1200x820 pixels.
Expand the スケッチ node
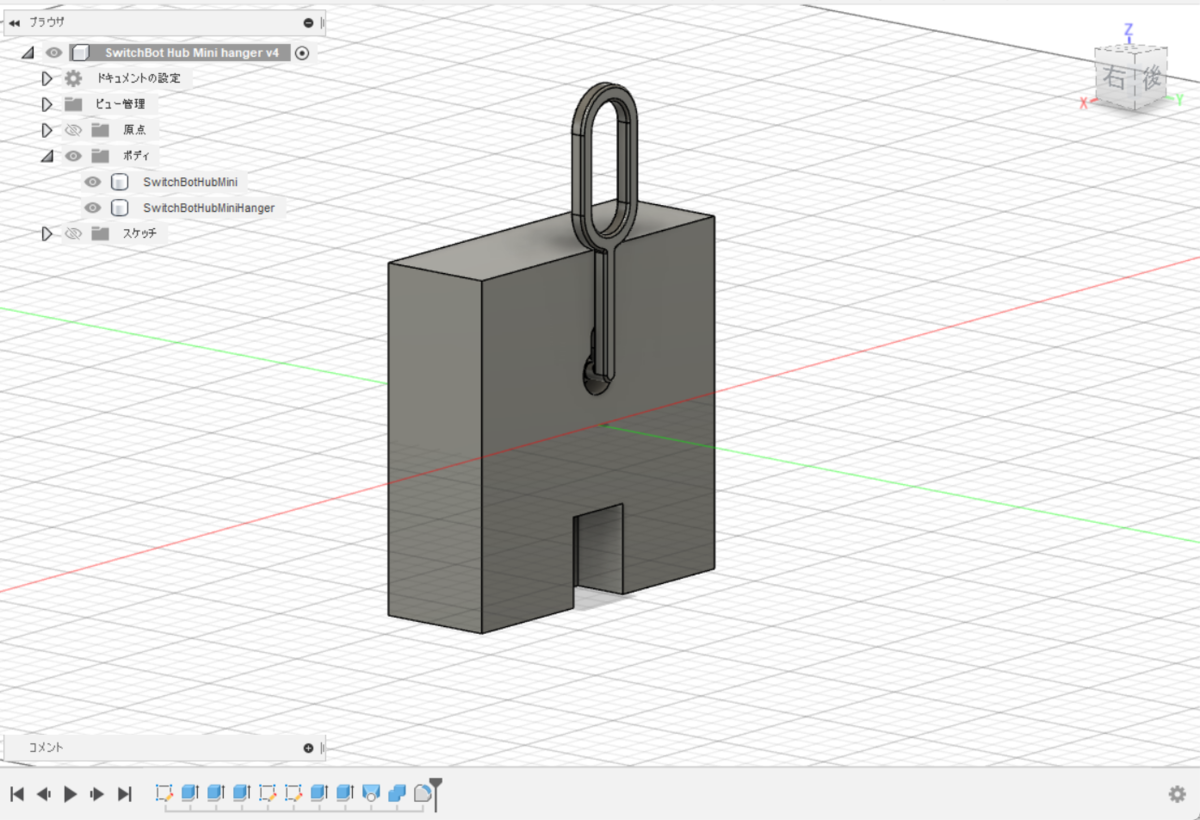46,233
